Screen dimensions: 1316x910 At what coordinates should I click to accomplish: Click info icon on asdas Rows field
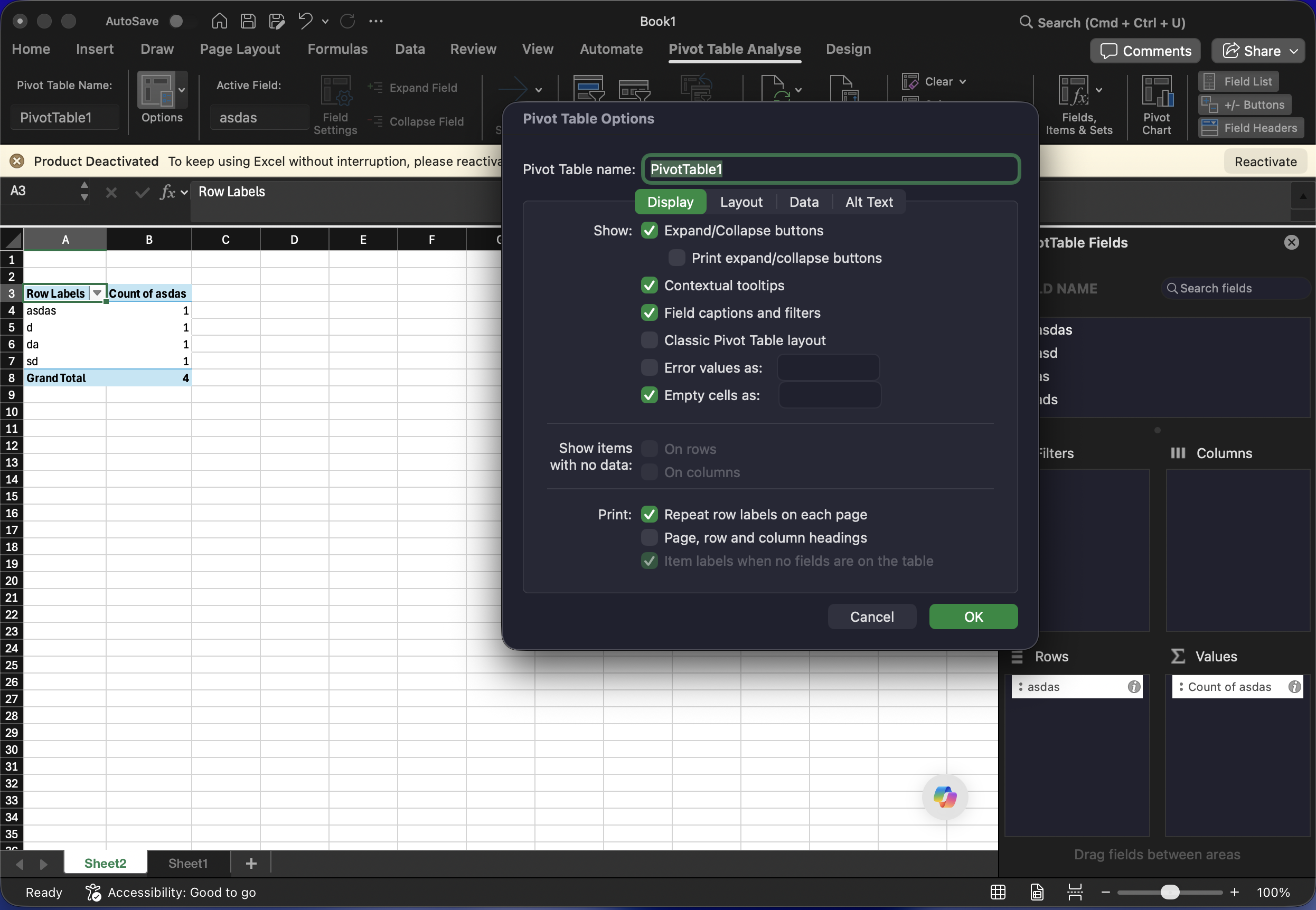(x=1133, y=687)
